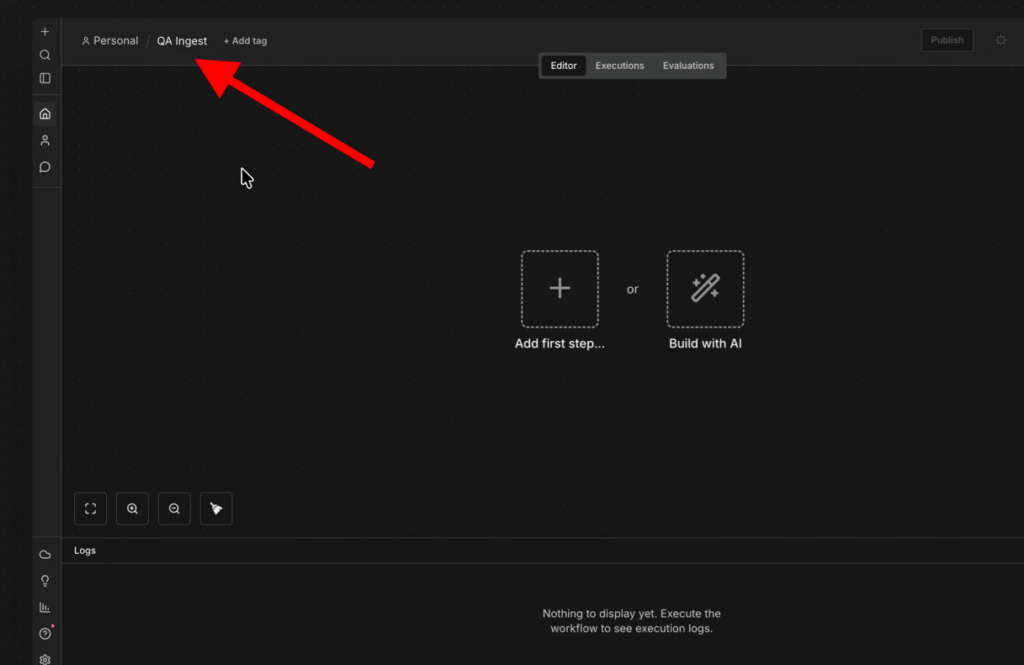
Task: Select the Editor tab
Action: coord(563,65)
